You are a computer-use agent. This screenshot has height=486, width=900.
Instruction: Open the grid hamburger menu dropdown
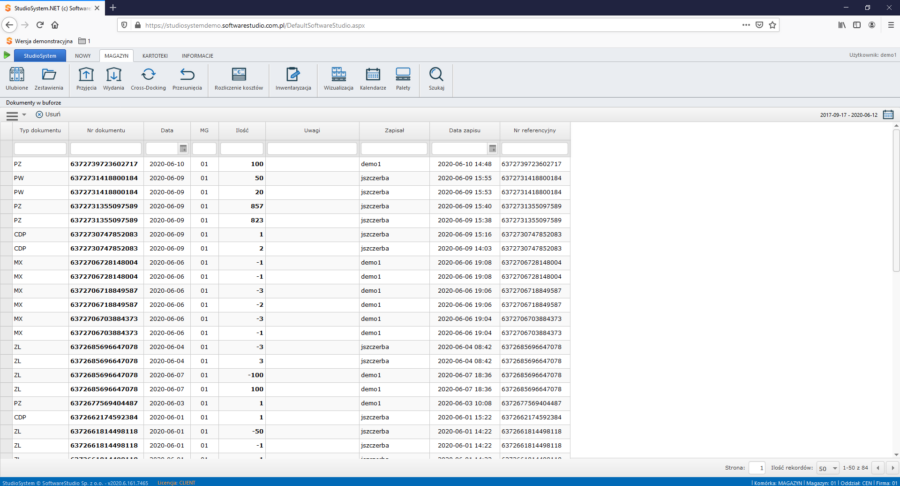point(15,115)
